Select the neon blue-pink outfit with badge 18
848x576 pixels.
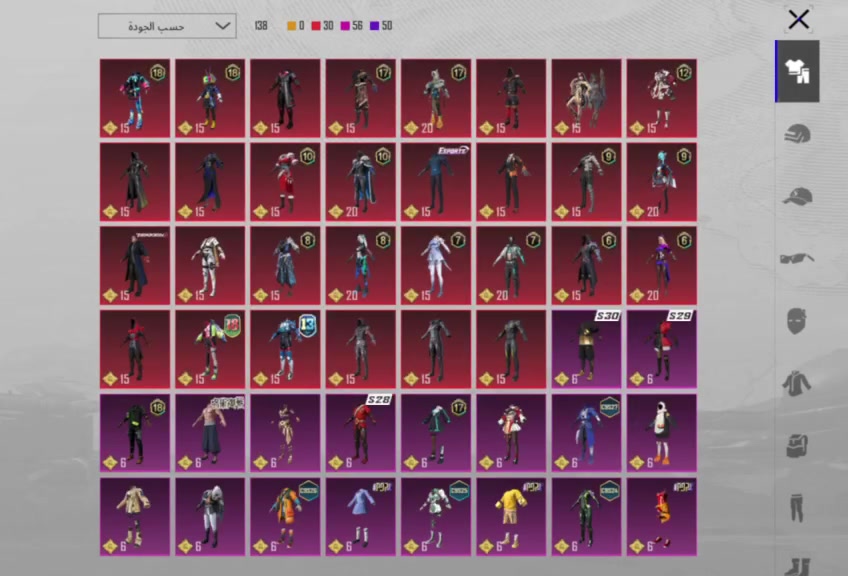pyautogui.click(x=135, y=98)
